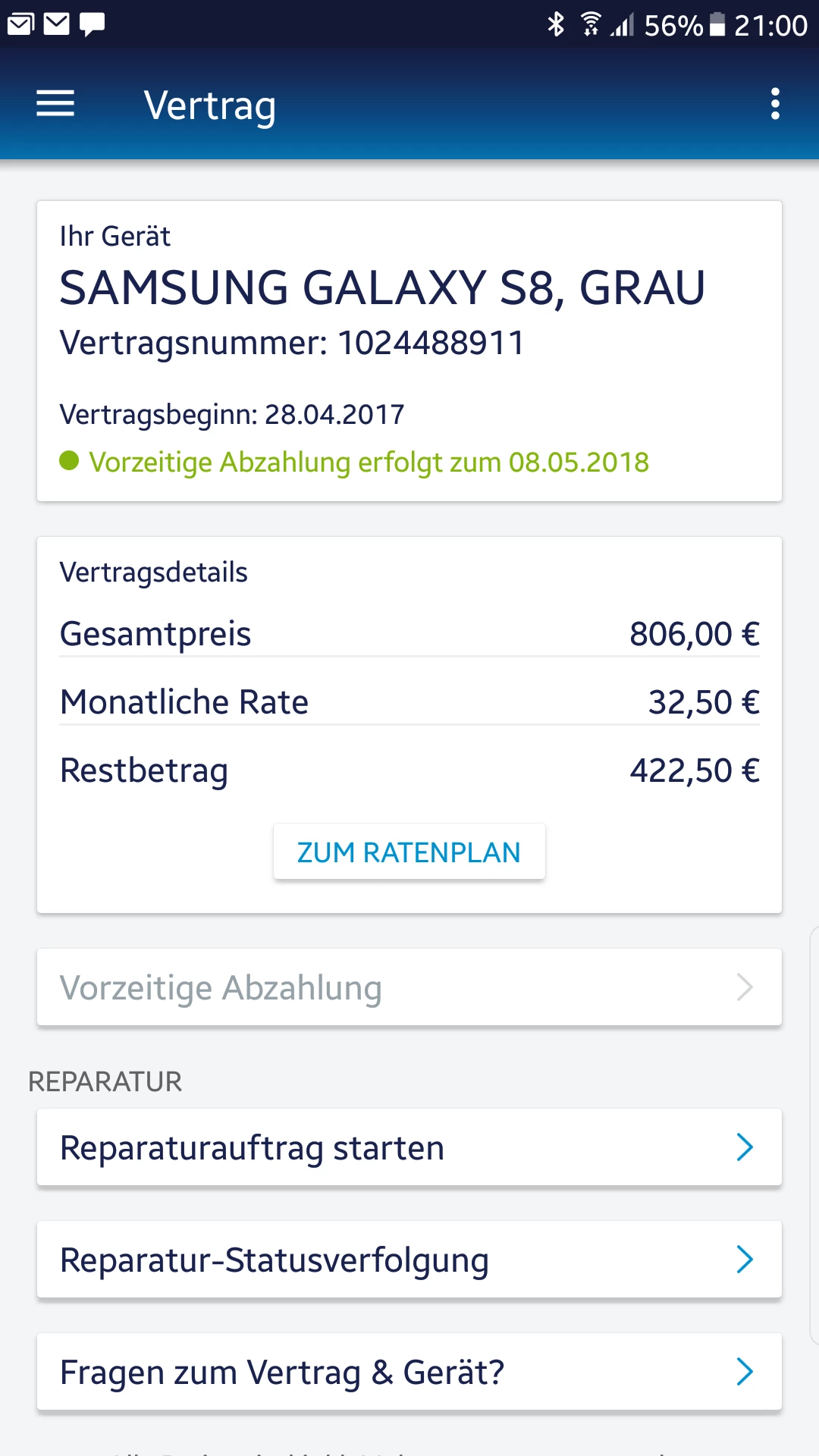Open the hamburger navigation menu

(x=55, y=104)
